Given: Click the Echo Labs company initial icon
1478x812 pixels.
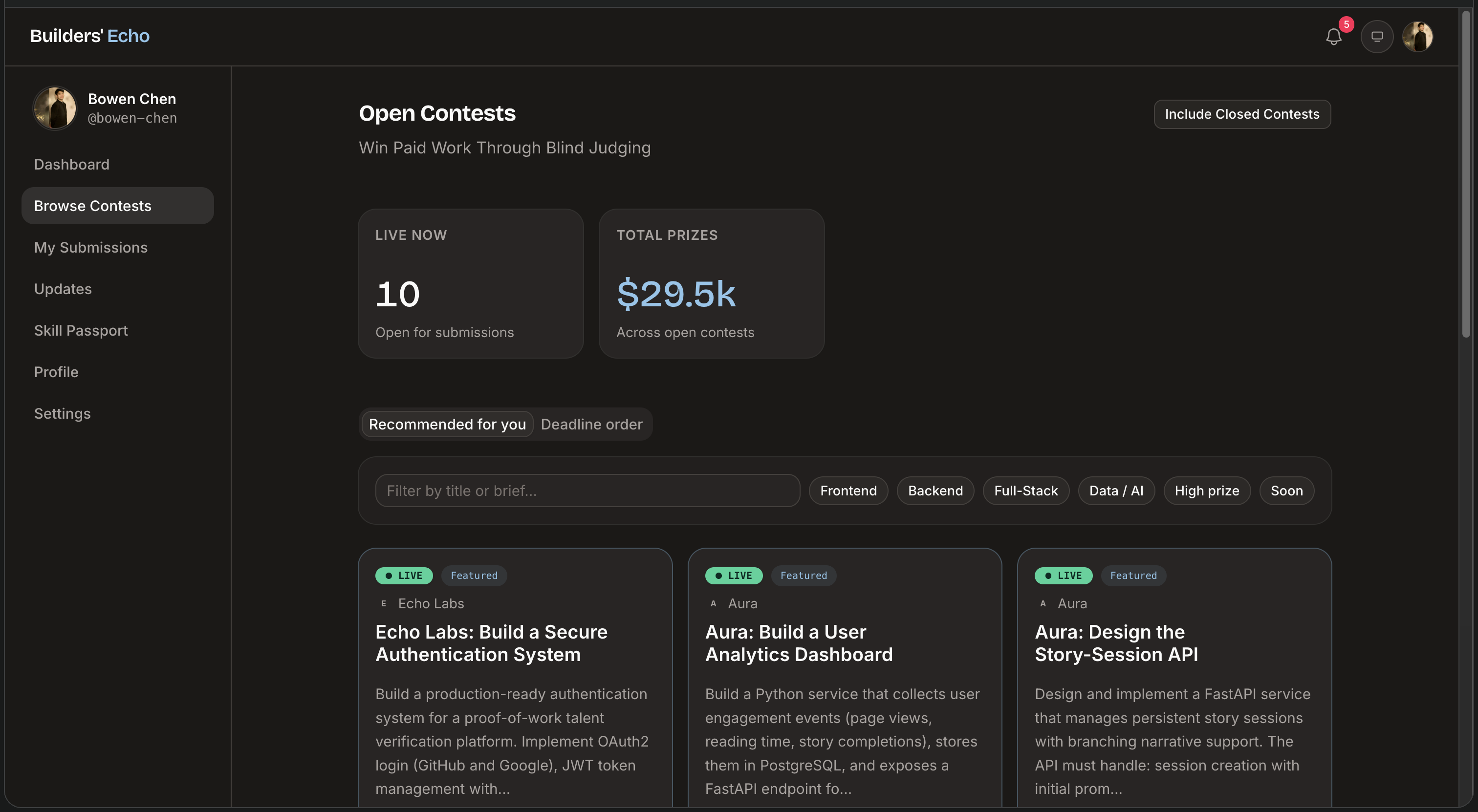Looking at the screenshot, I should pyautogui.click(x=384, y=604).
